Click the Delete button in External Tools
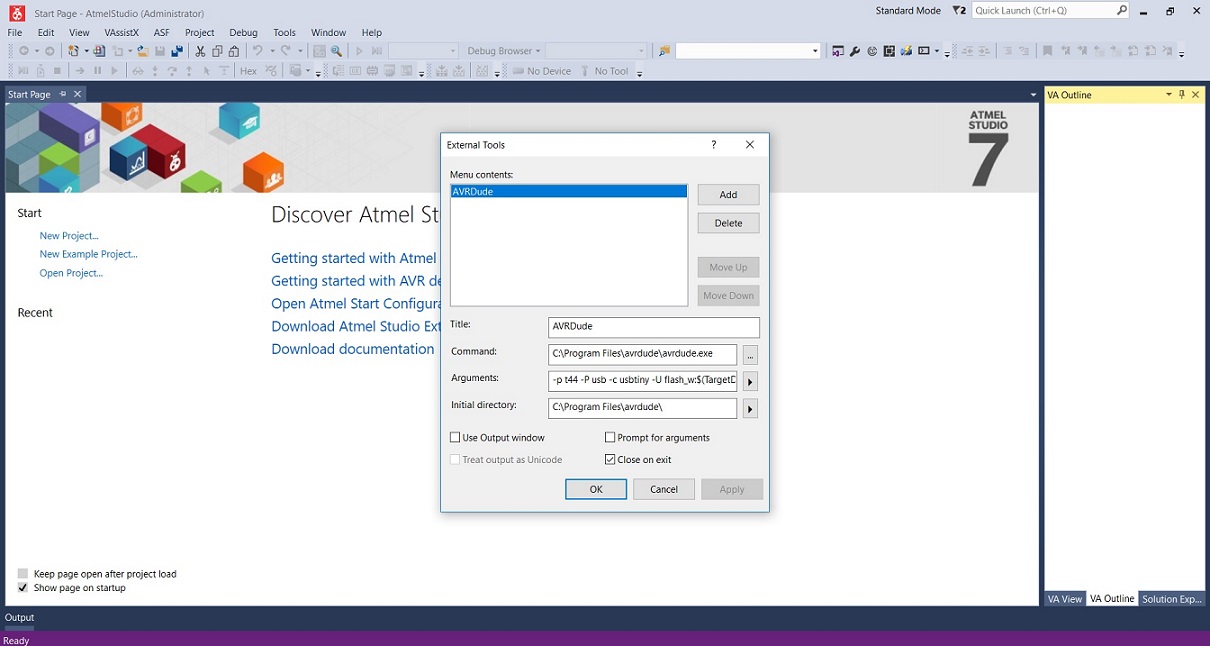Viewport: 1210px width, 646px height. click(x=728, y=223)
